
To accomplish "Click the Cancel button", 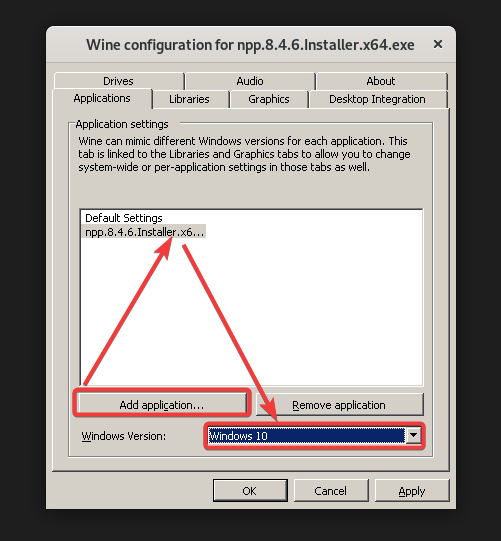I will tap(331, 491).
